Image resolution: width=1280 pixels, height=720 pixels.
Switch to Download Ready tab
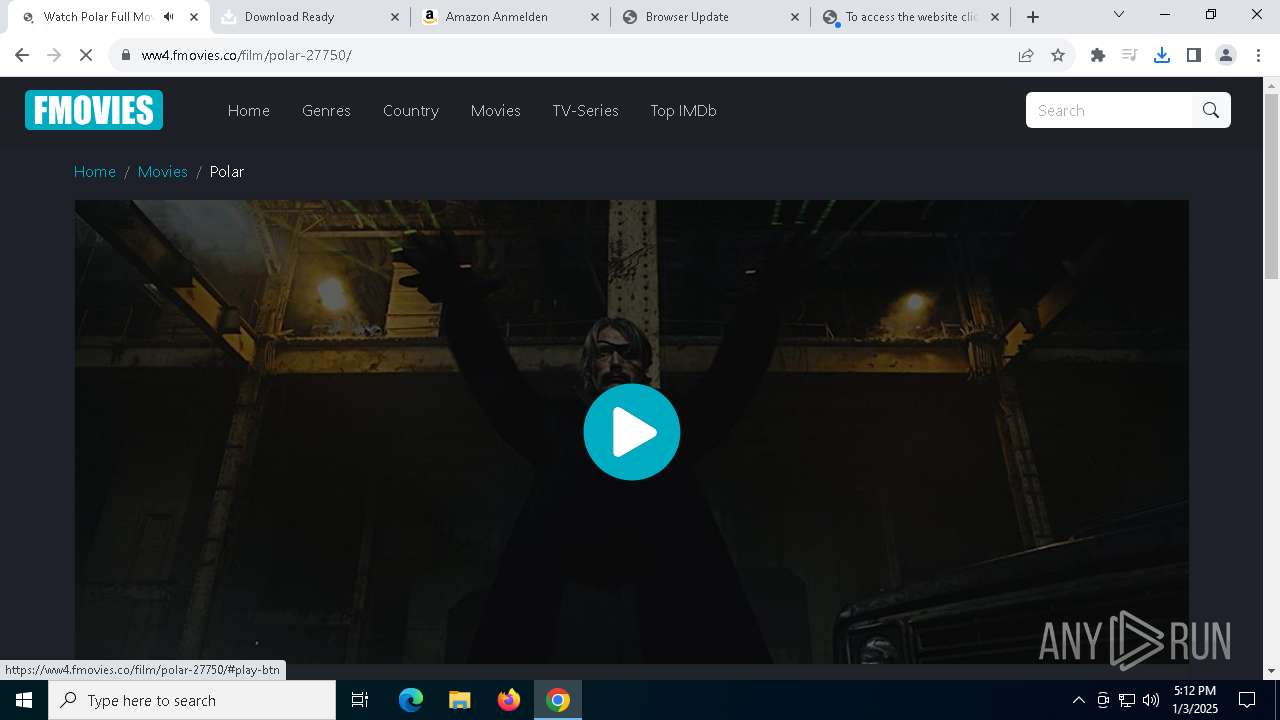[x=311, y=17]
